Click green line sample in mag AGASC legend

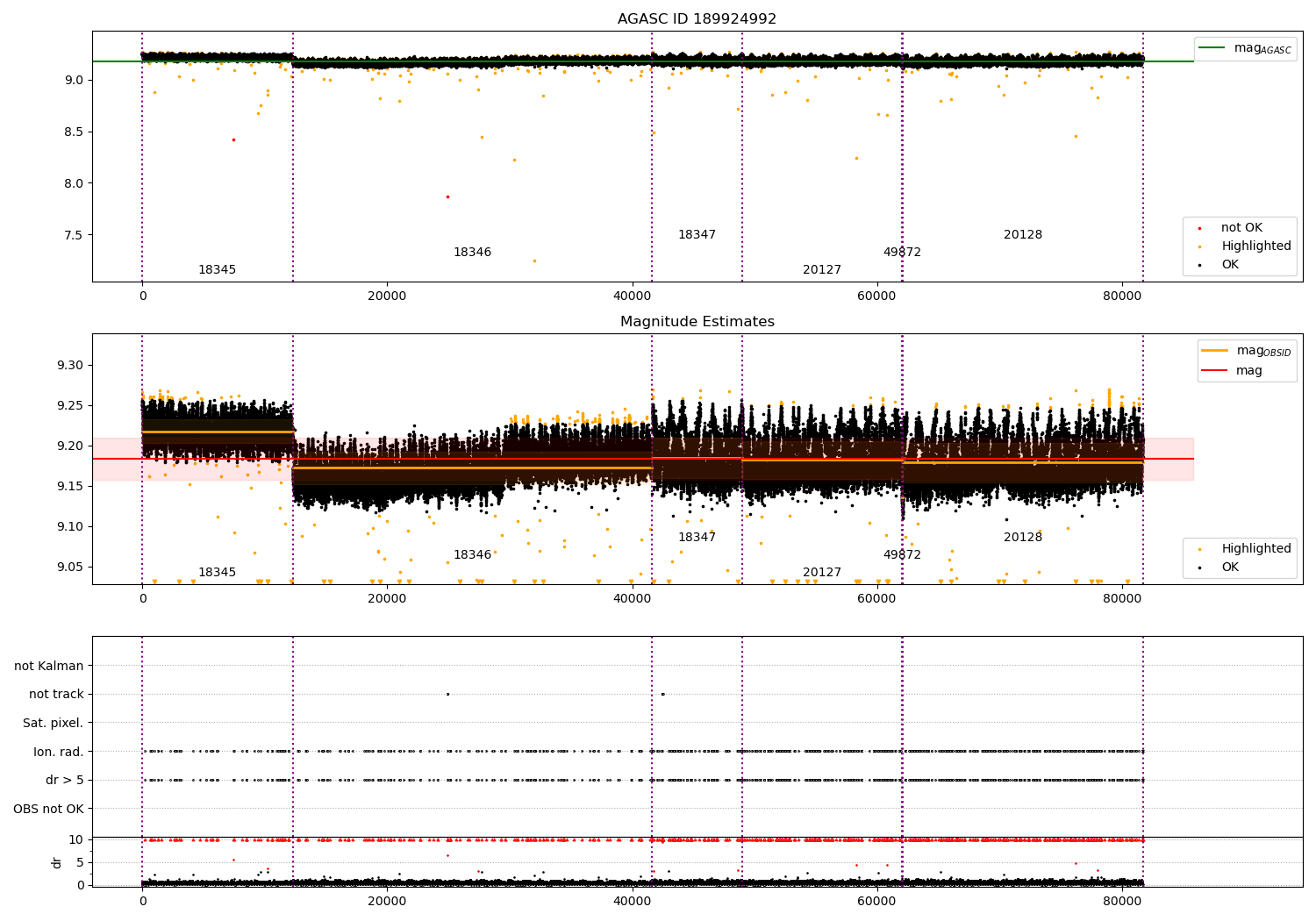tap(1212, 48)
